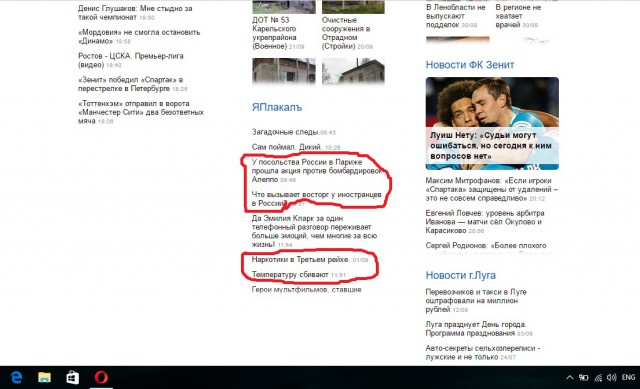Open Загадочные следы post

[285, 132]
